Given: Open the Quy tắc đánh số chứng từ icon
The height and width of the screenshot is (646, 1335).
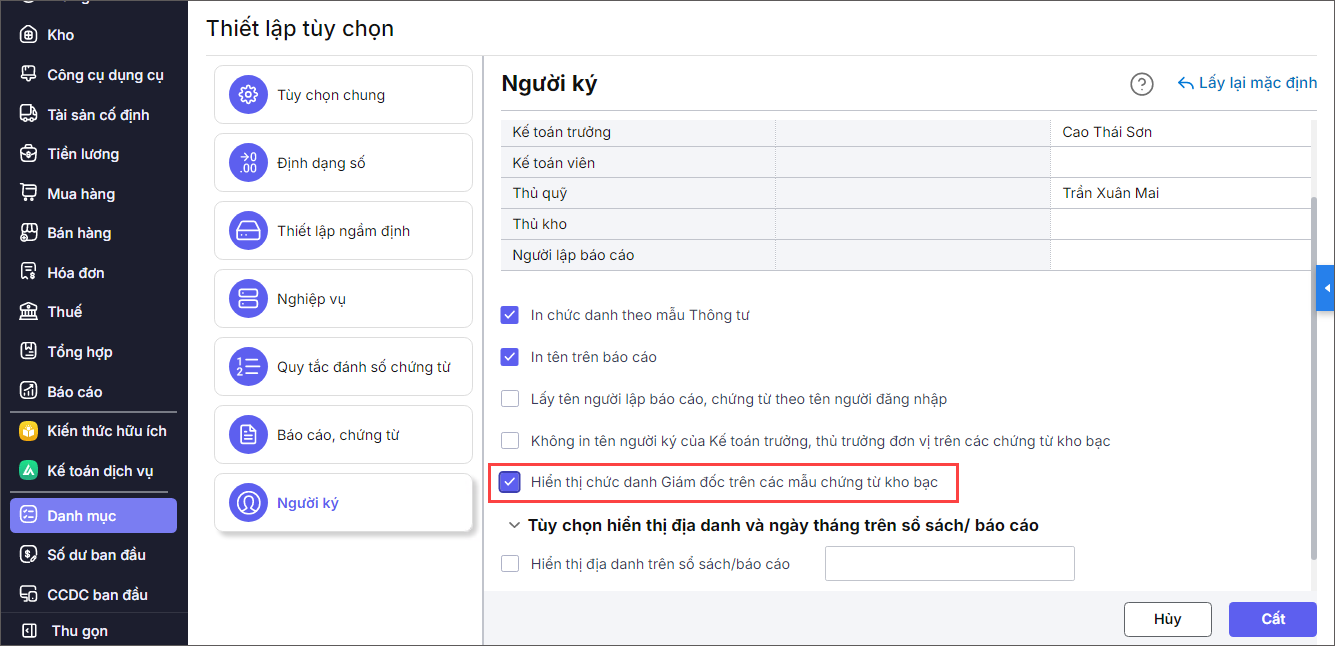Looking at the screenshot, I should pos(246,367).
